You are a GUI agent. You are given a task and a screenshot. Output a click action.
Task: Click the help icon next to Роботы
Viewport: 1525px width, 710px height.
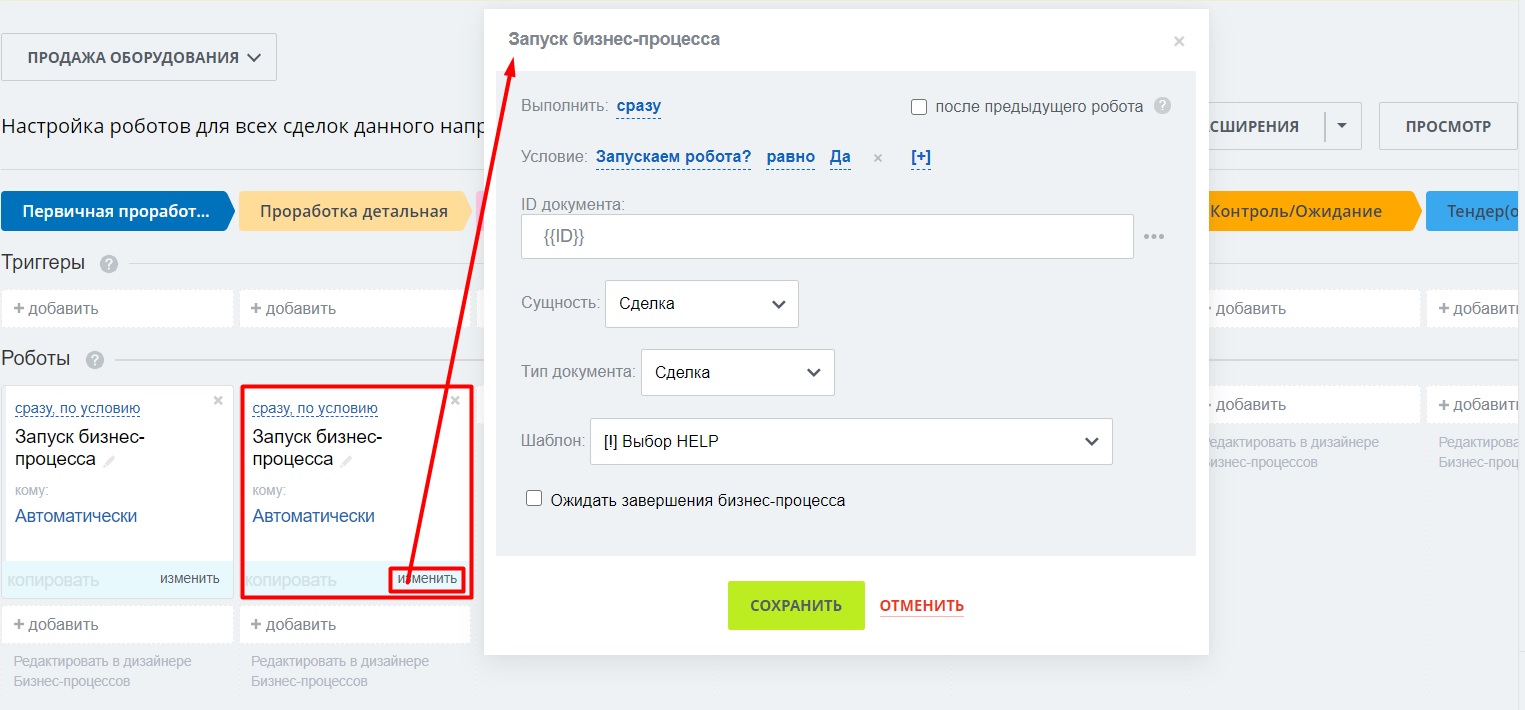click(x=95, y=360)
